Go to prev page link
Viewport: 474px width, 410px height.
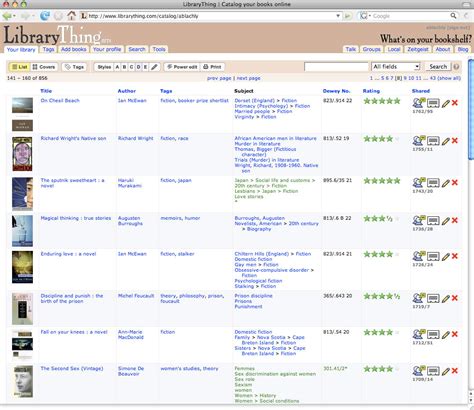coord(219,78)
